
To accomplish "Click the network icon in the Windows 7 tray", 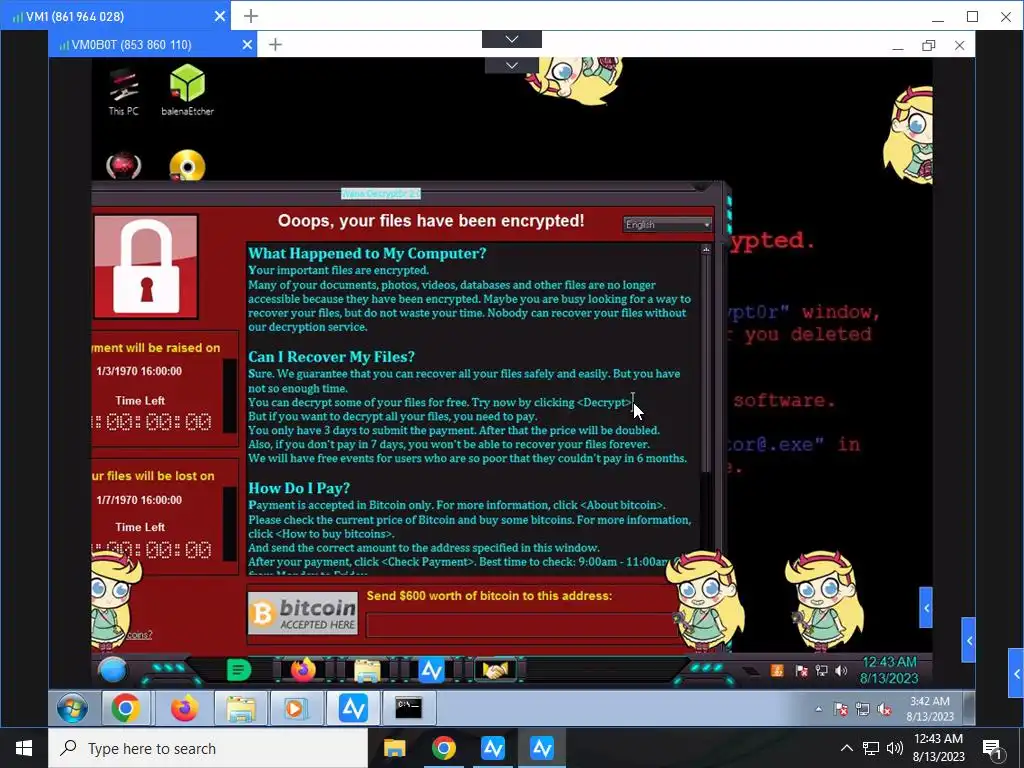I will [863, 709].
